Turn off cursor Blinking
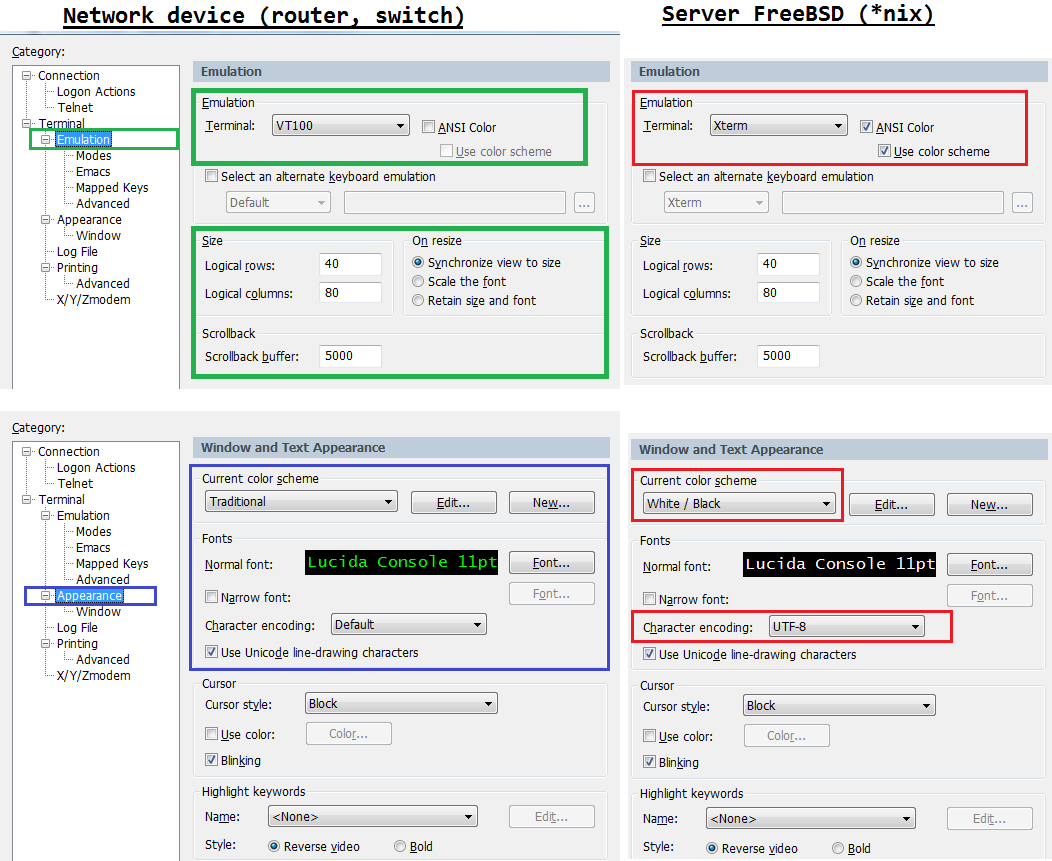This screenshot has height=861, width=1052. point(210,762)
